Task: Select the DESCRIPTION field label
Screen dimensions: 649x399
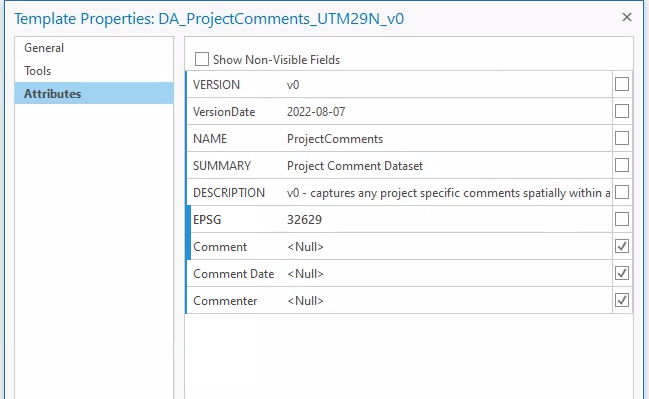Action: (229, 192)
